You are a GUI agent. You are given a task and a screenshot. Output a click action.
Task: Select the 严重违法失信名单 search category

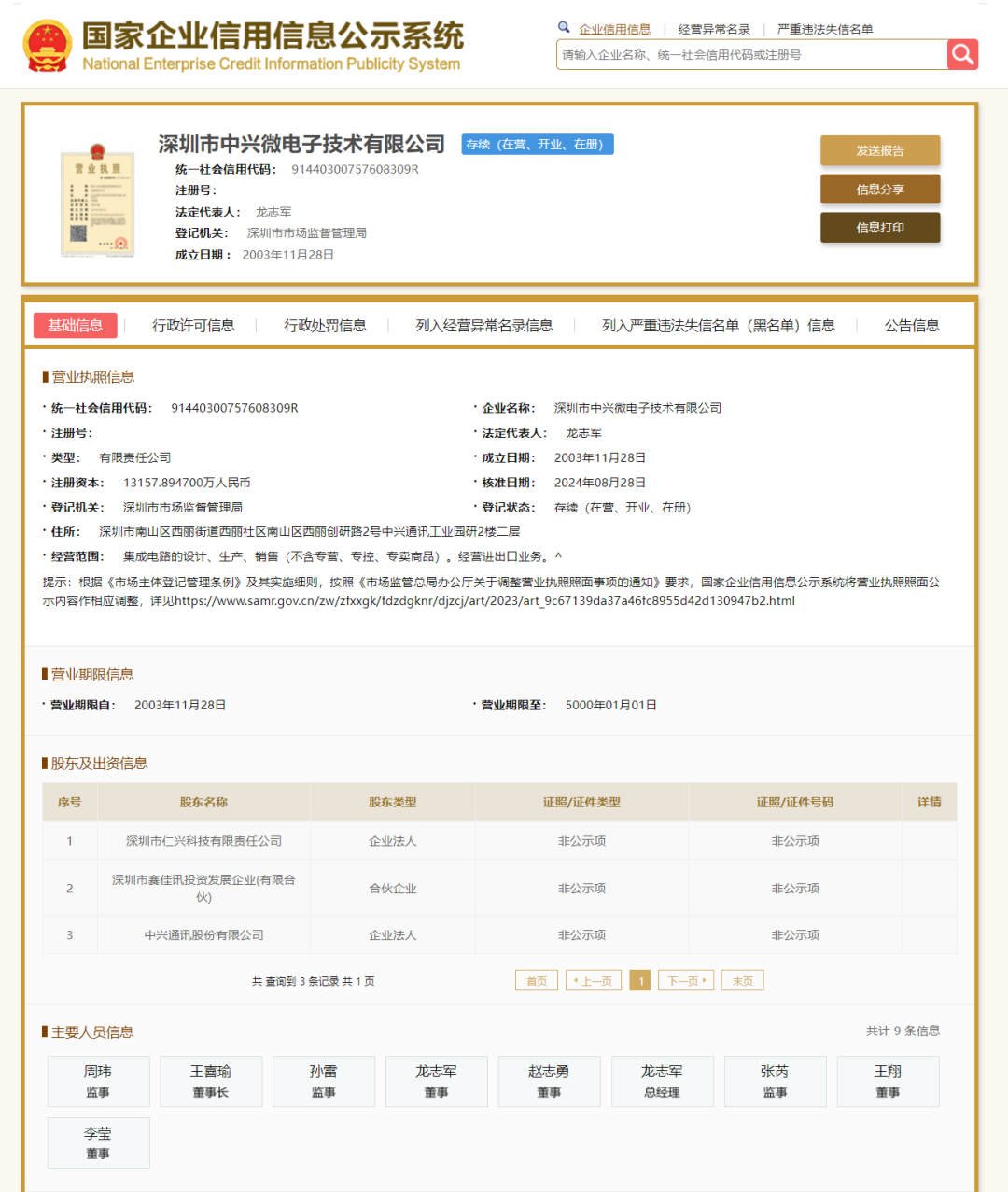[x=825, y=29]
